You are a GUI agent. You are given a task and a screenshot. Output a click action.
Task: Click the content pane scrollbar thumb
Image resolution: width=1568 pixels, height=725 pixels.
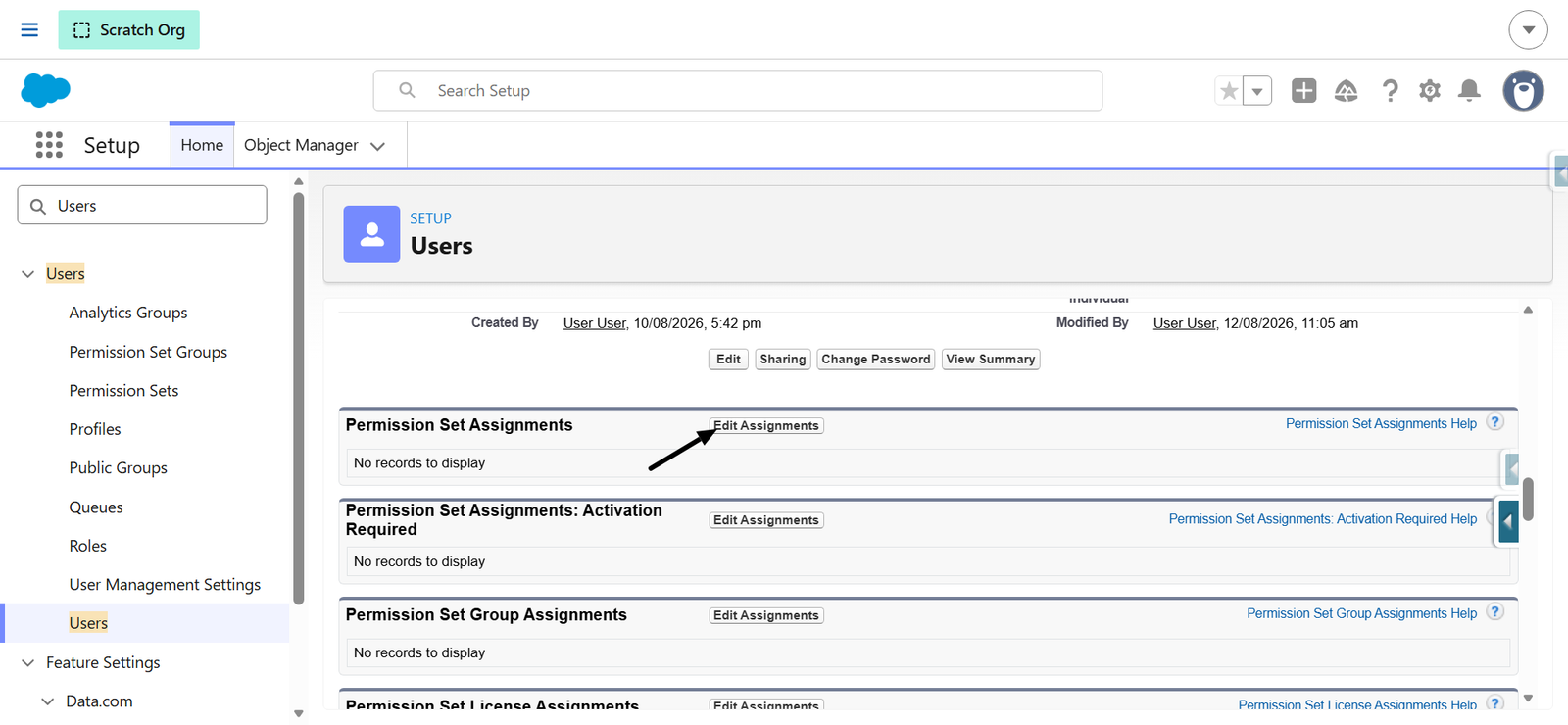point(1528,499)
